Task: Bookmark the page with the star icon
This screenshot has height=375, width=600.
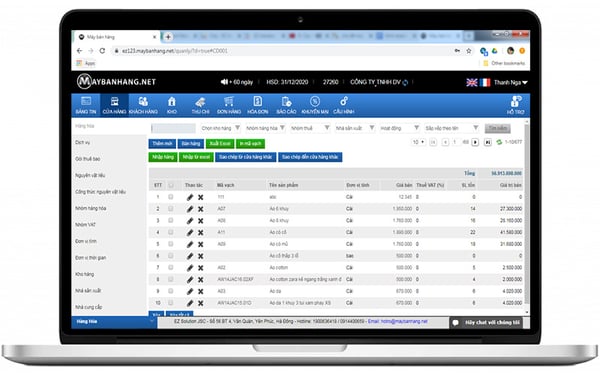Action: pos(469,51)
